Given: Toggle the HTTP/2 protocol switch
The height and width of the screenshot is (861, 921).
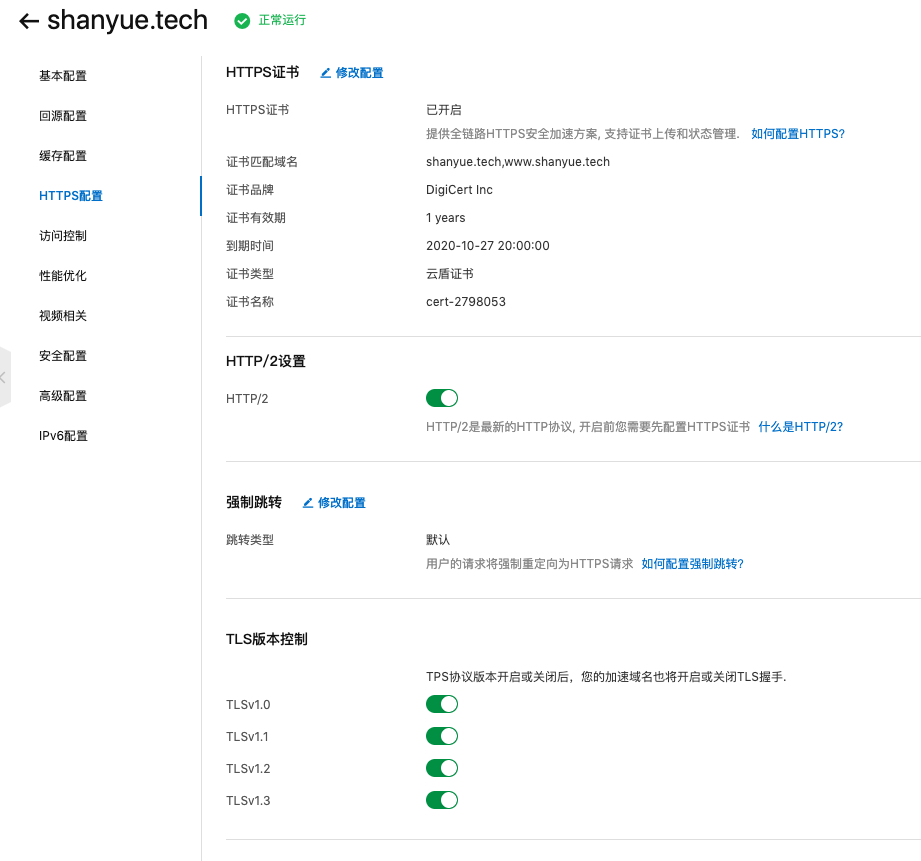Looking at the screenshot, I should click(441, 398).
